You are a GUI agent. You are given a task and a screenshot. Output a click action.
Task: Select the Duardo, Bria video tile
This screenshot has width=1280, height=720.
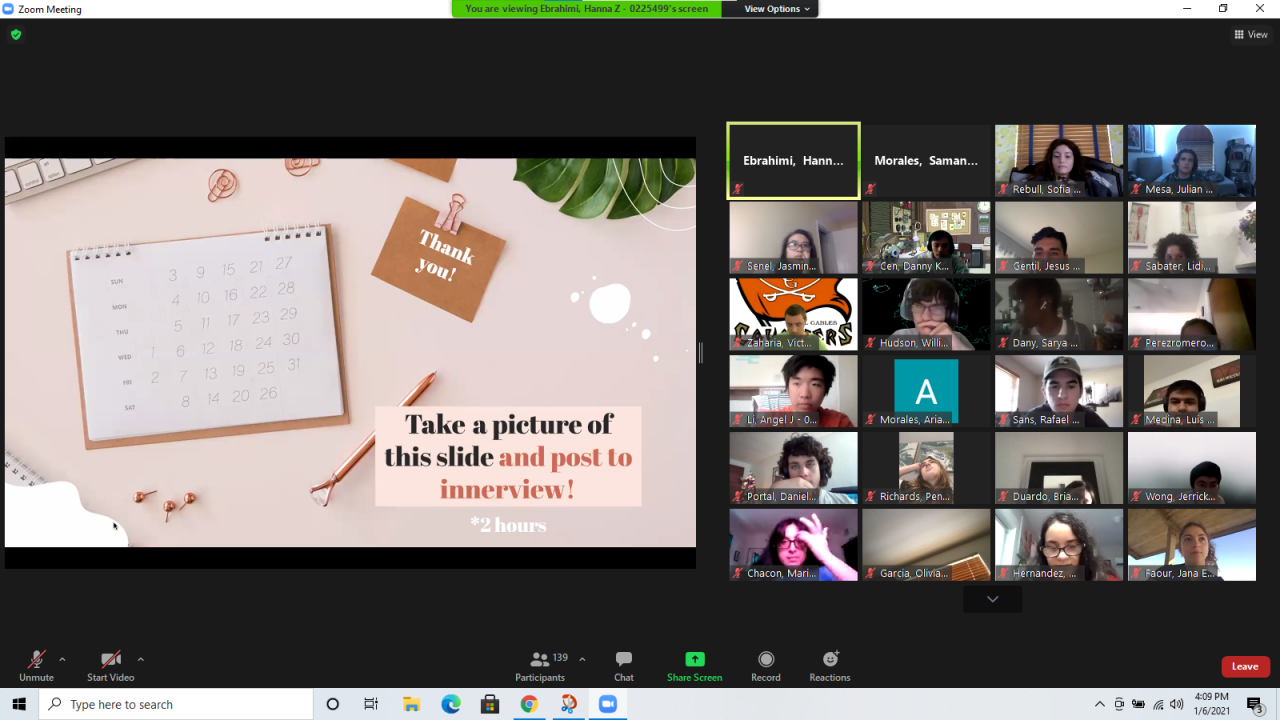tap(1059, 468)
